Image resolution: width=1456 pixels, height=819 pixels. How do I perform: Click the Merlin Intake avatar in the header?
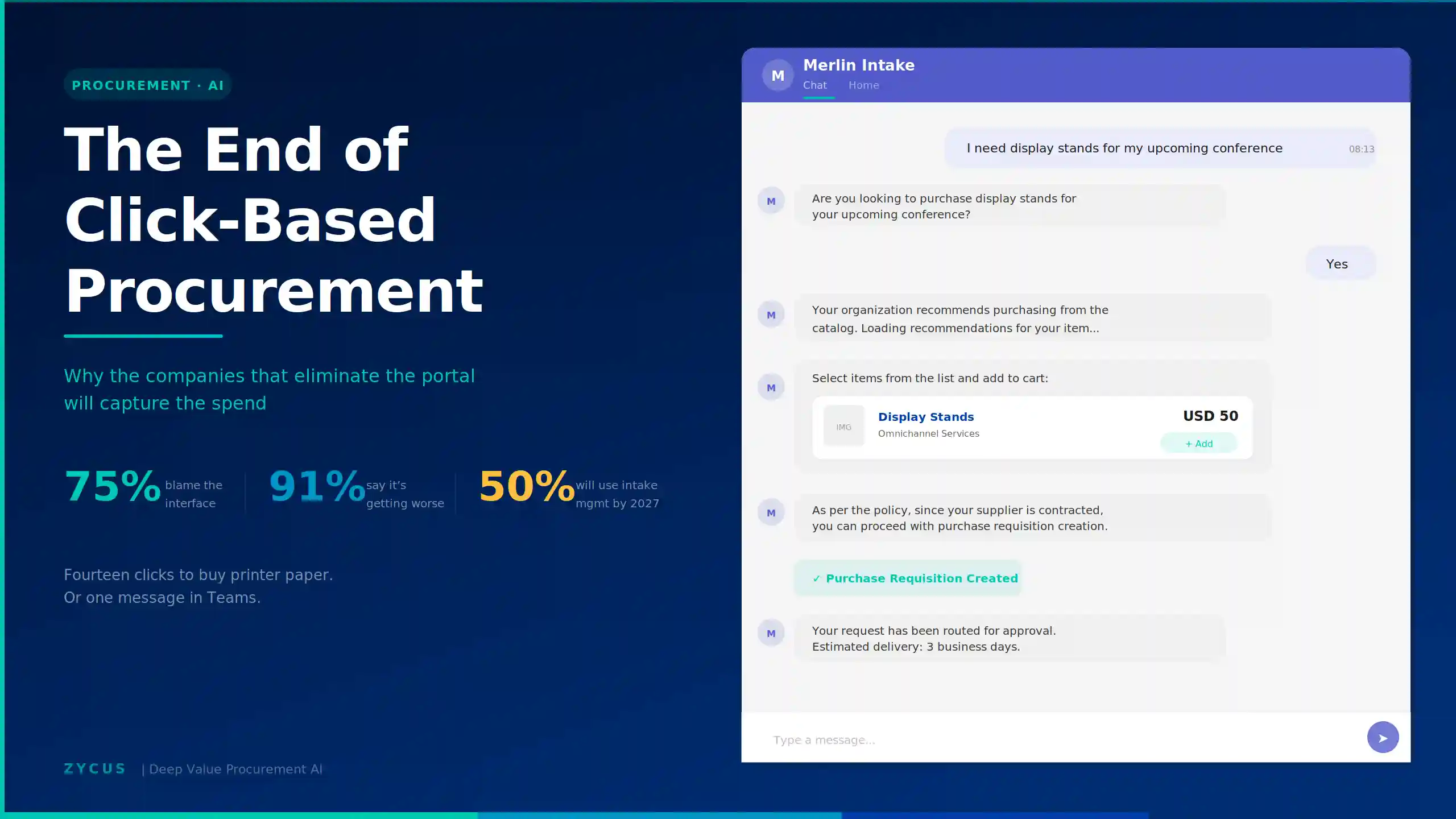click(x=777, y=75)
